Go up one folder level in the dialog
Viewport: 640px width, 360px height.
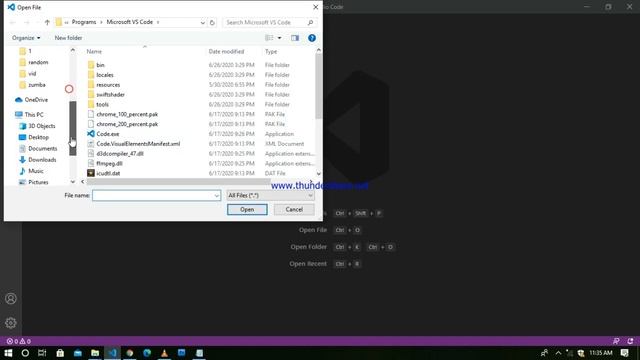point(47,22)
